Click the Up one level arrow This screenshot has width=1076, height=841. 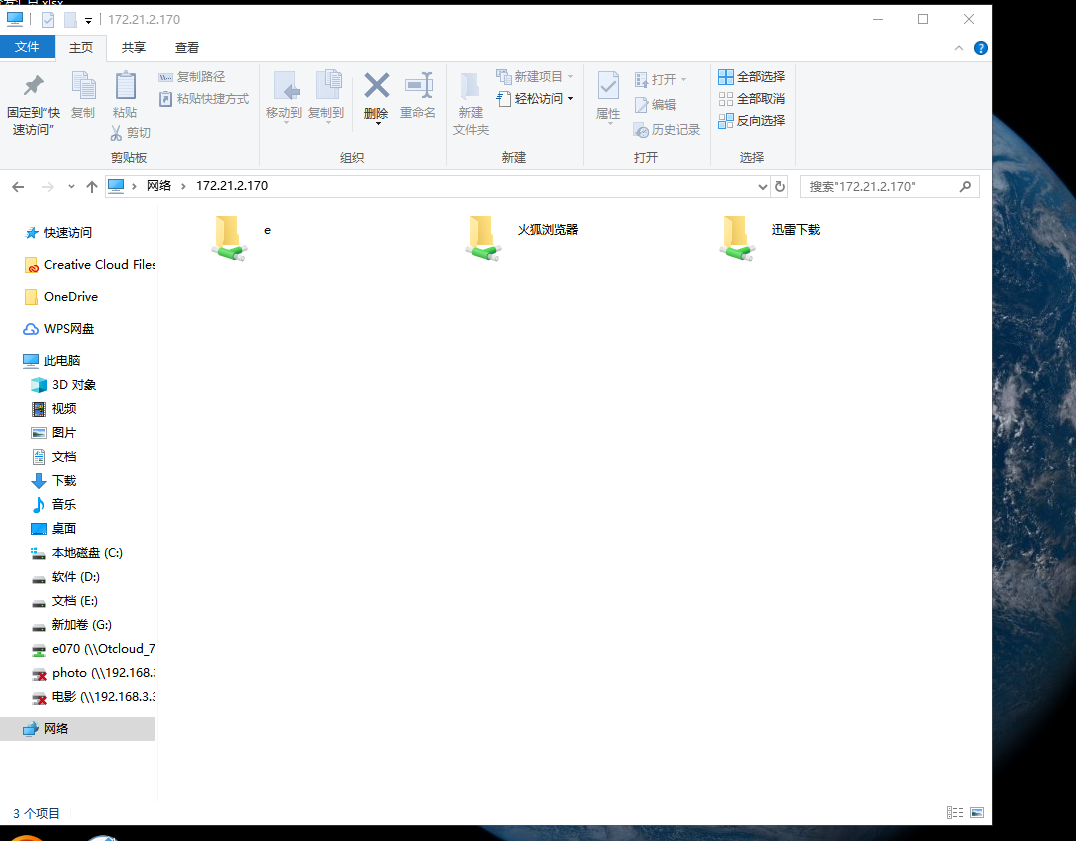coord(92,187)
